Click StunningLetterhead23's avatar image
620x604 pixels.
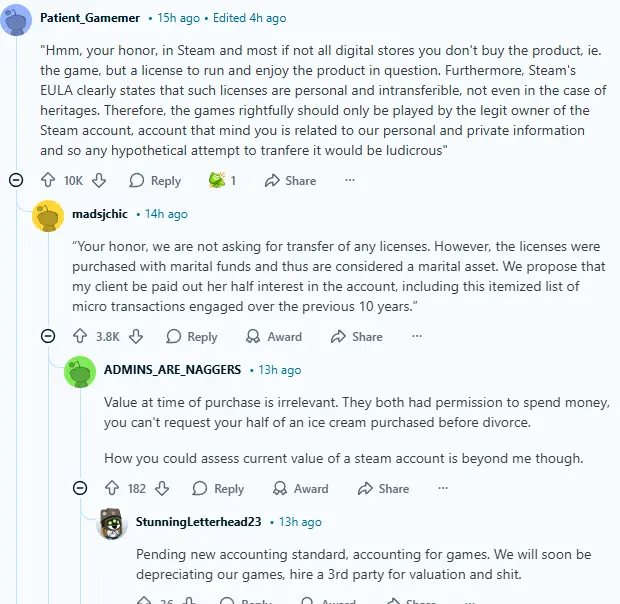click(x=112, y=523)
